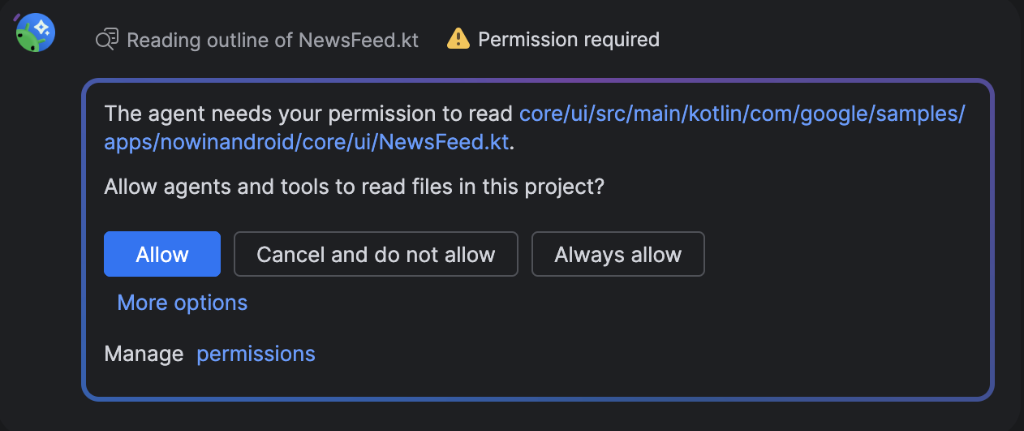
Task: Click the yellow warning triangle icon
Action: tap(458, 40)
